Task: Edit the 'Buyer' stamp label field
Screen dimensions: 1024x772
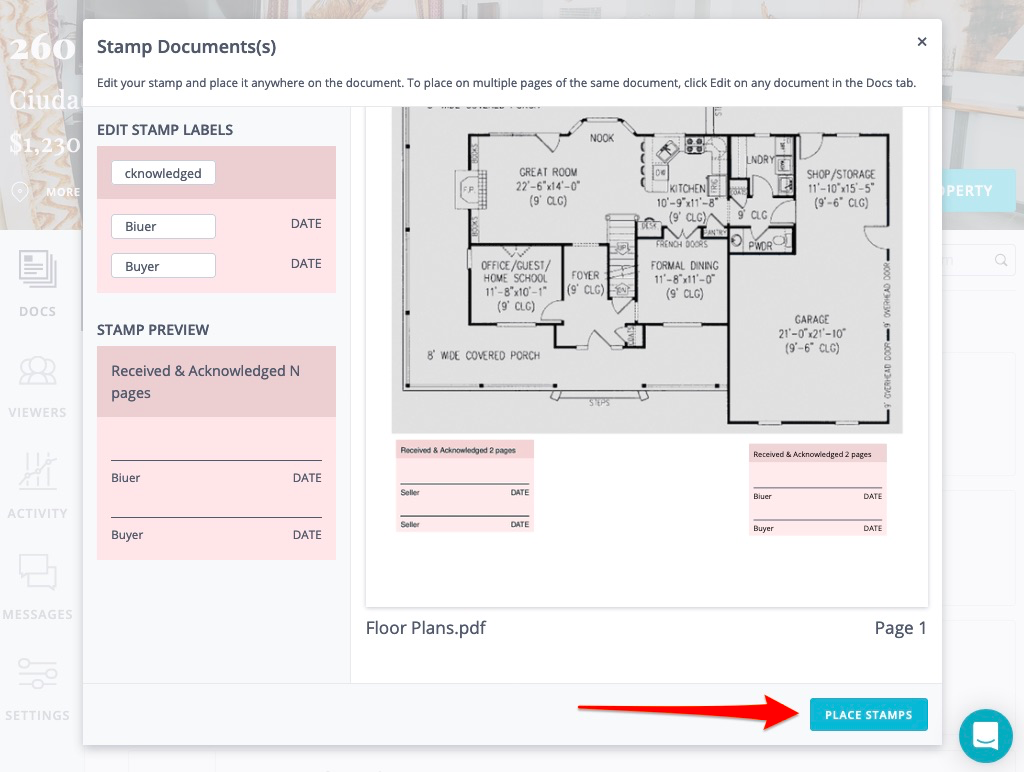Action: coord(163,266)
